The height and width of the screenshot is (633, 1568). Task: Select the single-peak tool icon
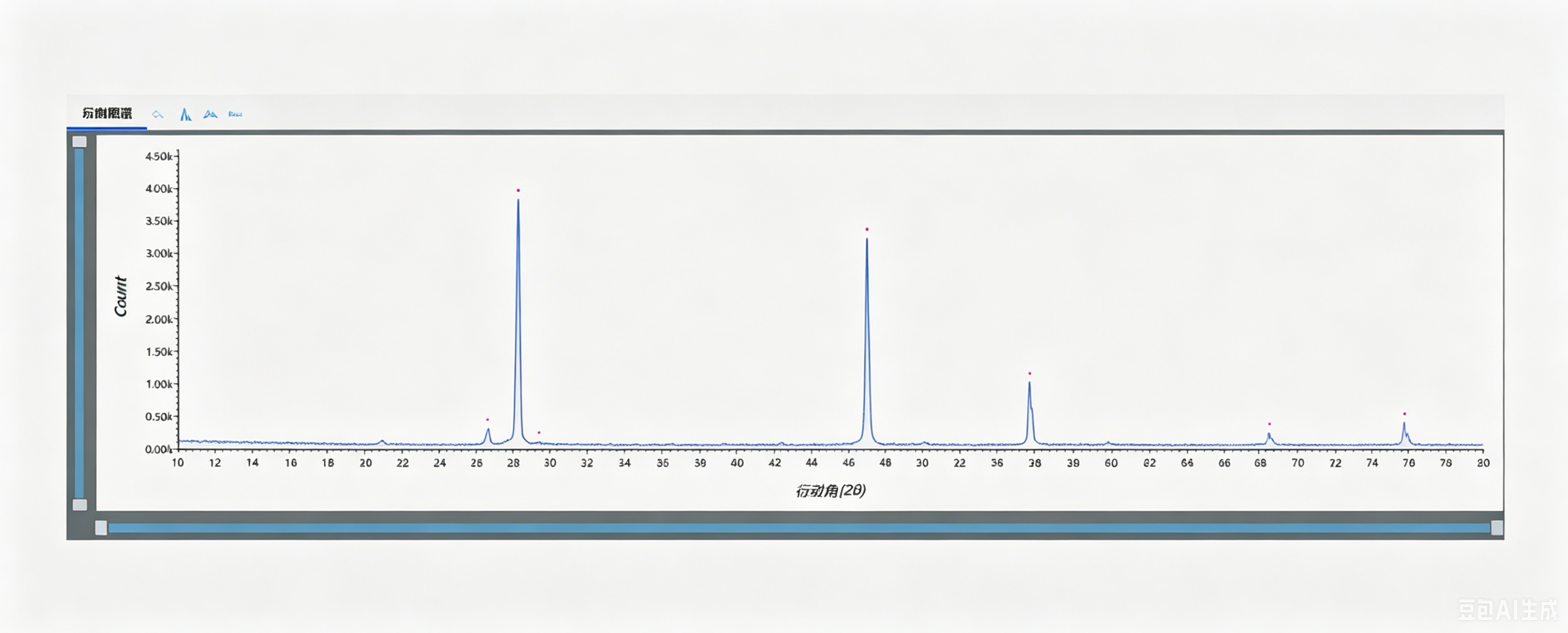pos(185,114)
